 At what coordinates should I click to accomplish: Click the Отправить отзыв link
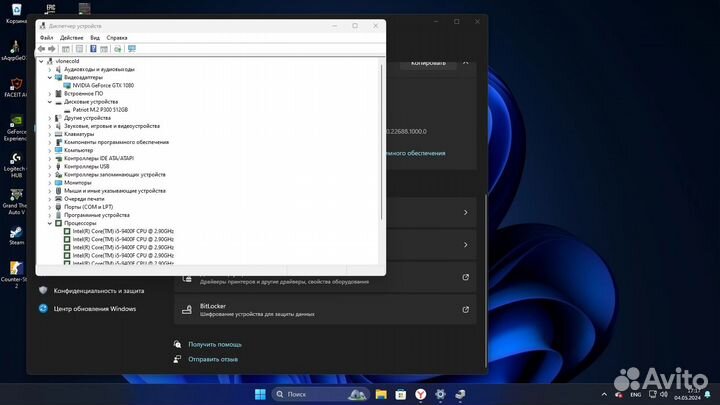click(x=213, y=360)
